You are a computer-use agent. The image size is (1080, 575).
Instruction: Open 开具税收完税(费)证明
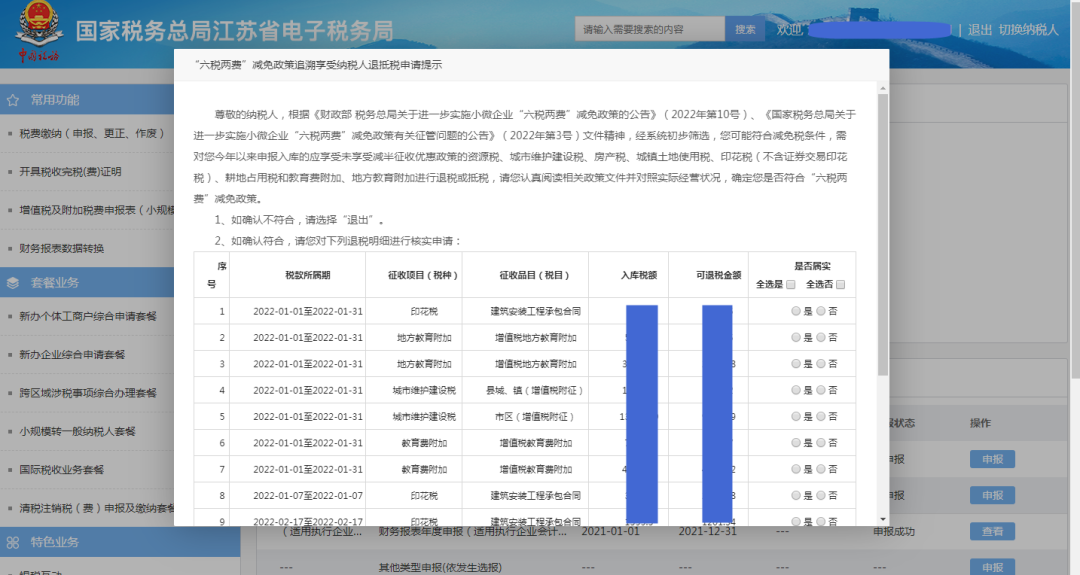click(70, 171)
